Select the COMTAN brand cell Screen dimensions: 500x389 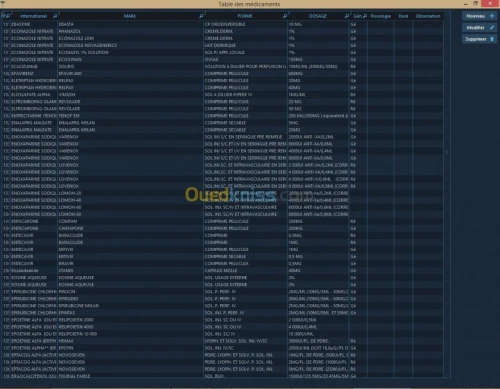coord(130,221)
